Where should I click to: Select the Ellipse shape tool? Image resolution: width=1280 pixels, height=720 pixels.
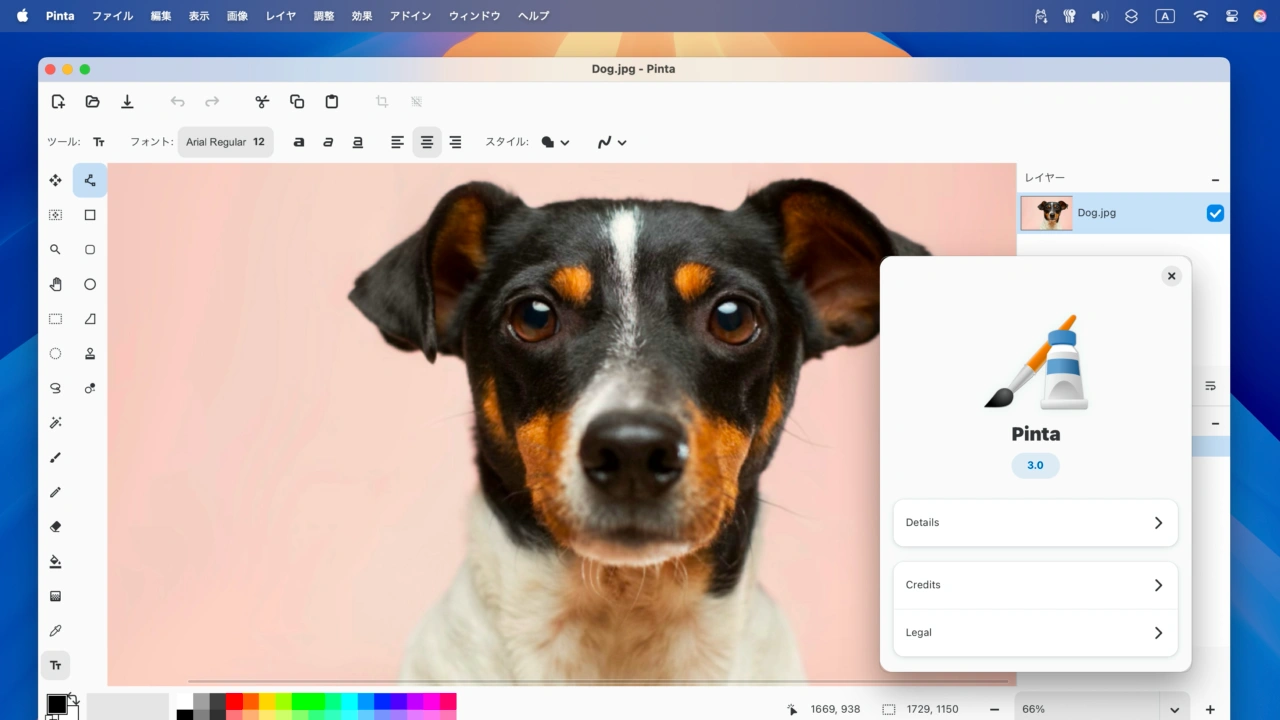tap(90, 285)
